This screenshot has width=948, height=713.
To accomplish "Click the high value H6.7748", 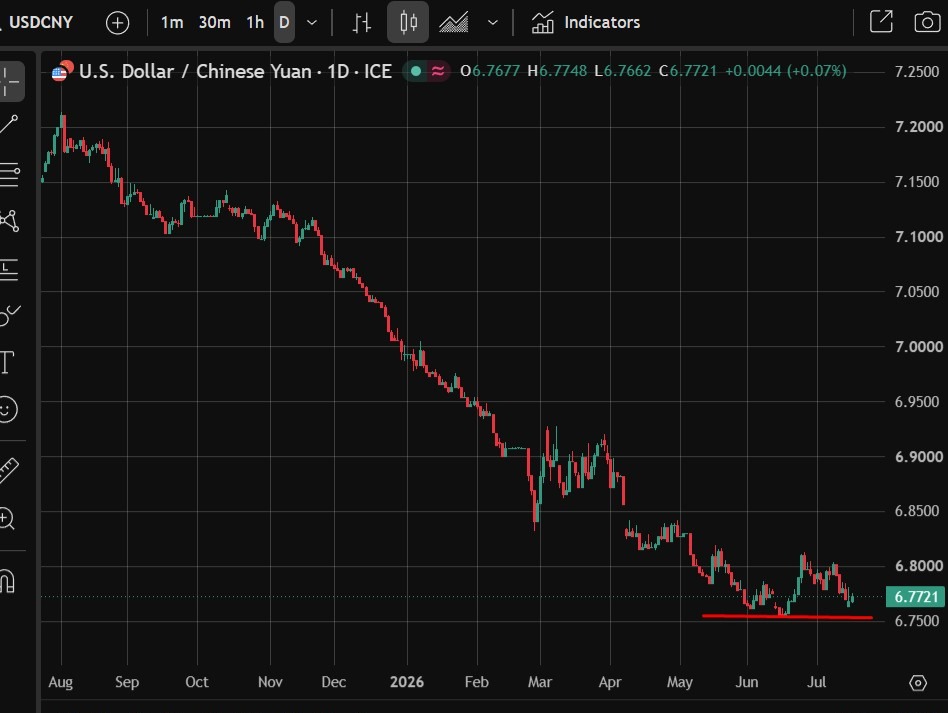I will pyautogui.click(x=557, y=71).
